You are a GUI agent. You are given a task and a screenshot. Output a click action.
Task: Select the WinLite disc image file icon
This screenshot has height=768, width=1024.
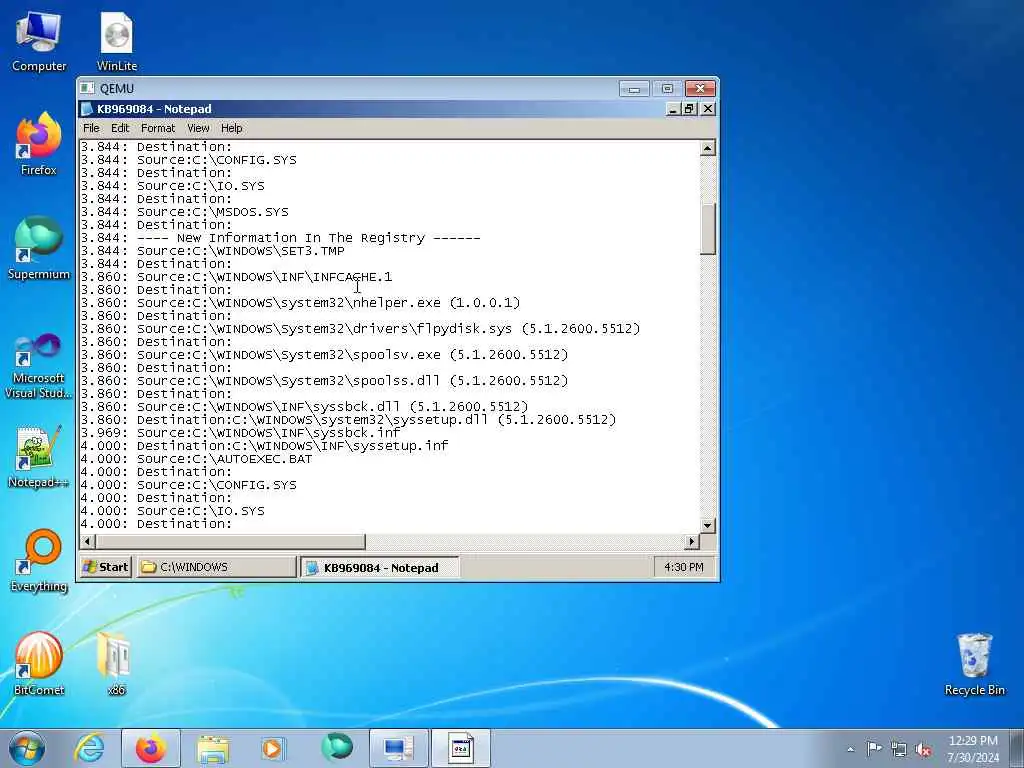click(x=117, y=42)
